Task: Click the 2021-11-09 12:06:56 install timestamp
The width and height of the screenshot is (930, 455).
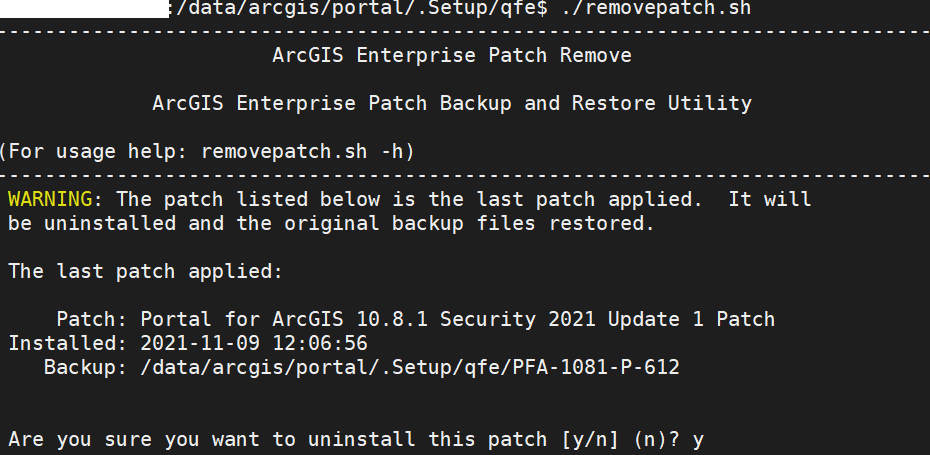Action: [254, 344]
